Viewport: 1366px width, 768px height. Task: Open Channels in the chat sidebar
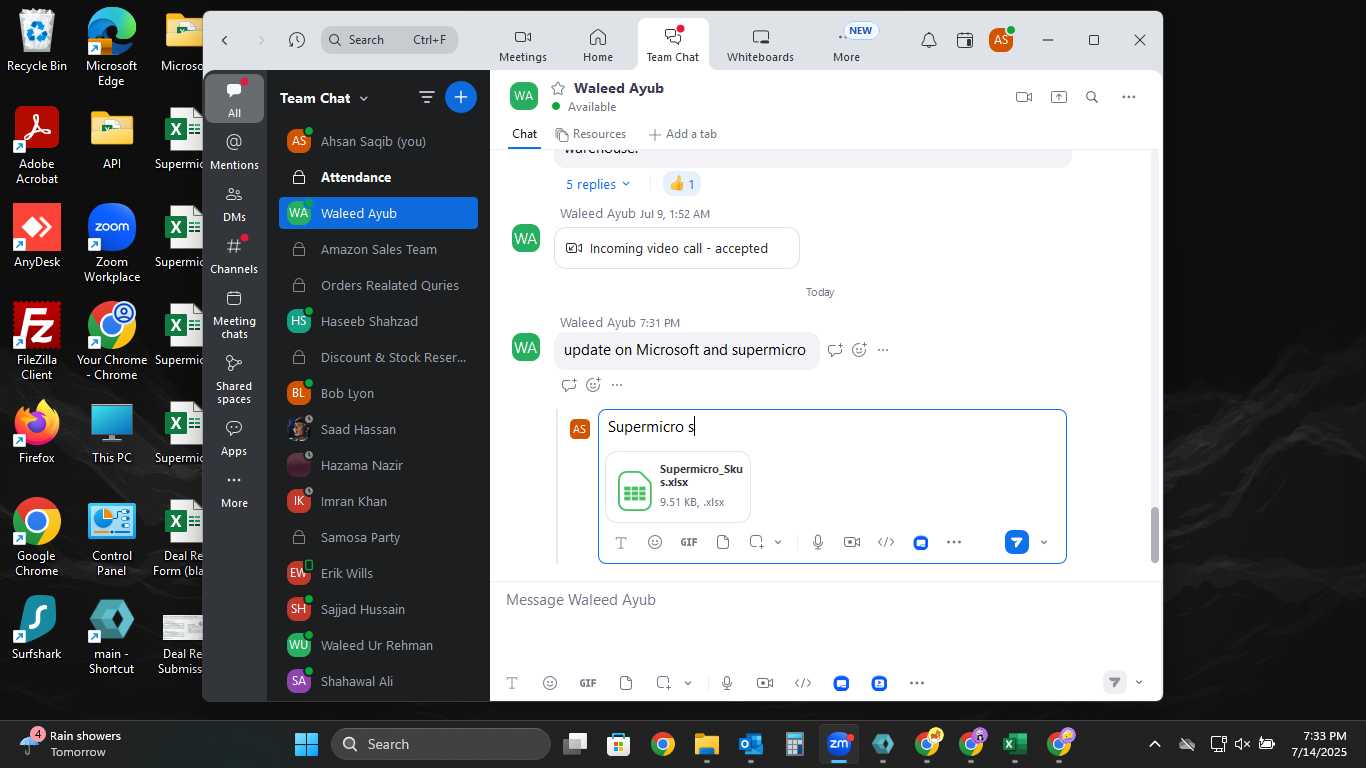click(x=234, y=255)
